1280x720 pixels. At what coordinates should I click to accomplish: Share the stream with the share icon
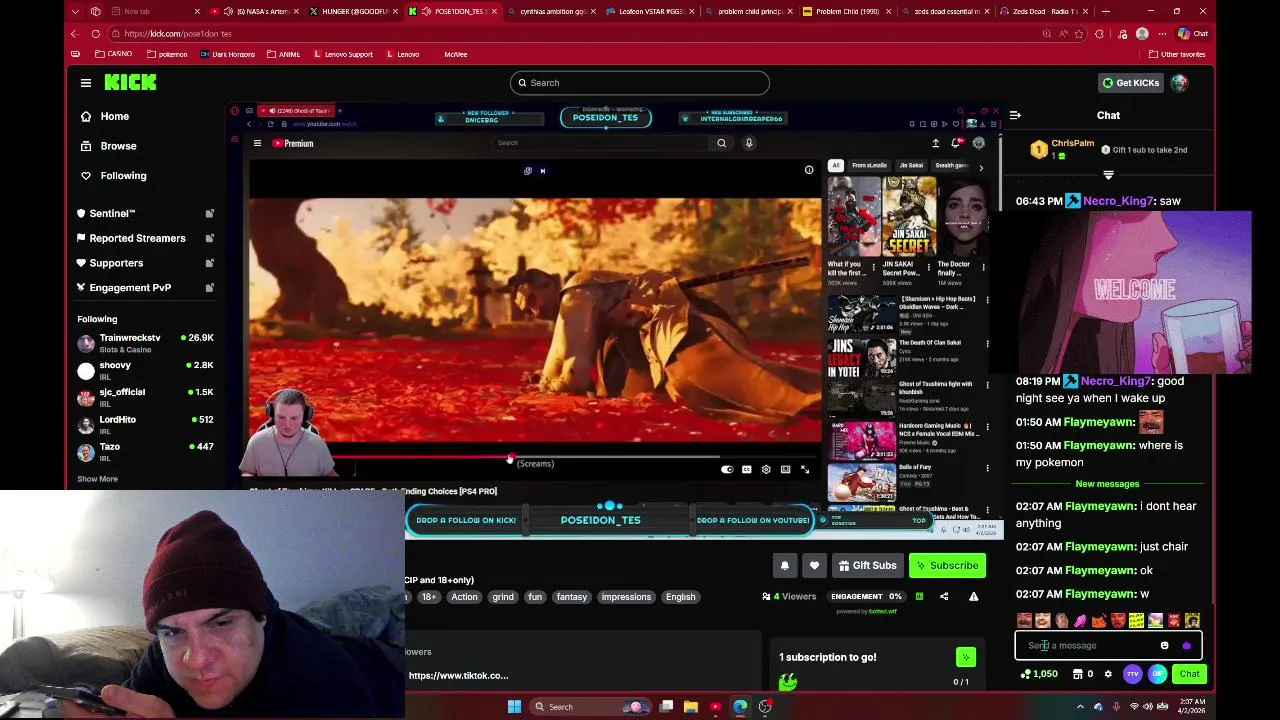(x=944, y=597)
